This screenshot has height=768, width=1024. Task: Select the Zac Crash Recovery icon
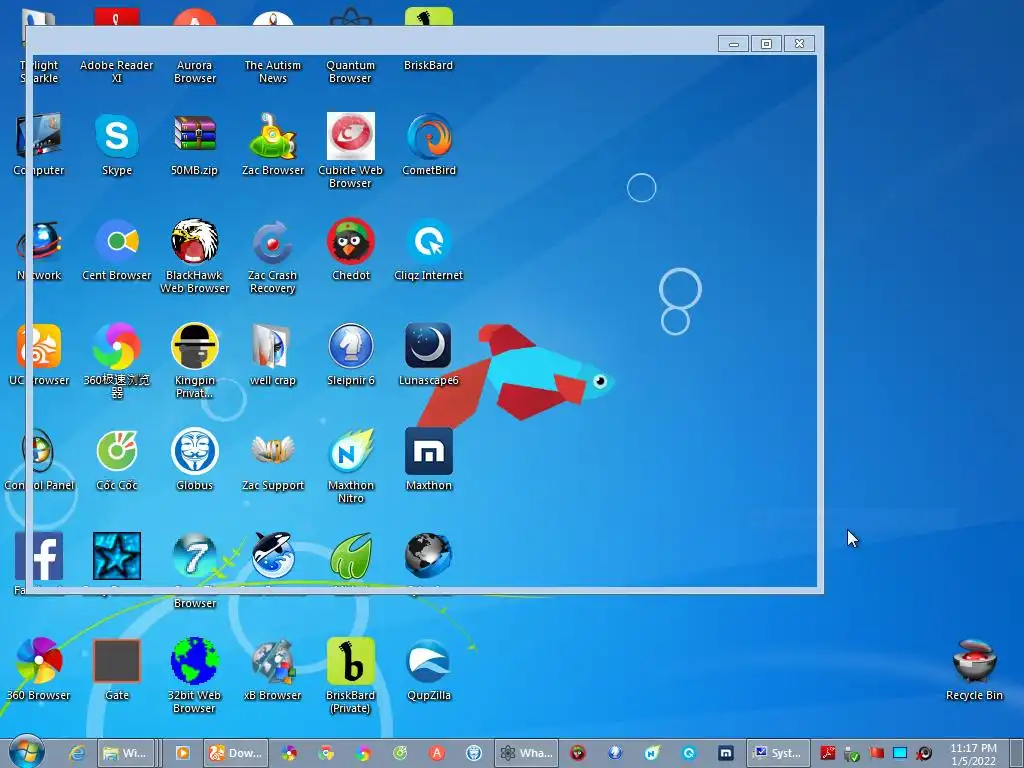[x=273, y=256]
